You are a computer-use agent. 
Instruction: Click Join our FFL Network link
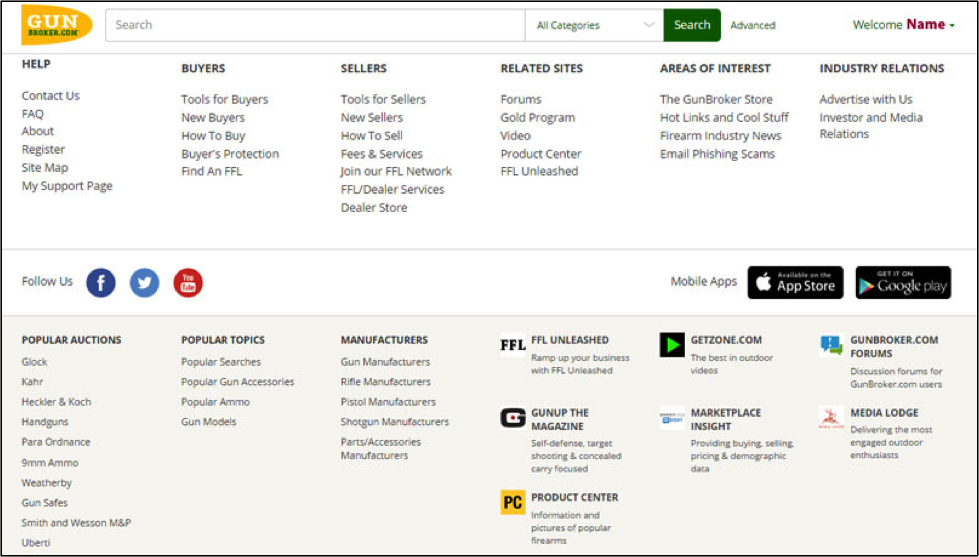pyautogui.click(x=396, y=171)
